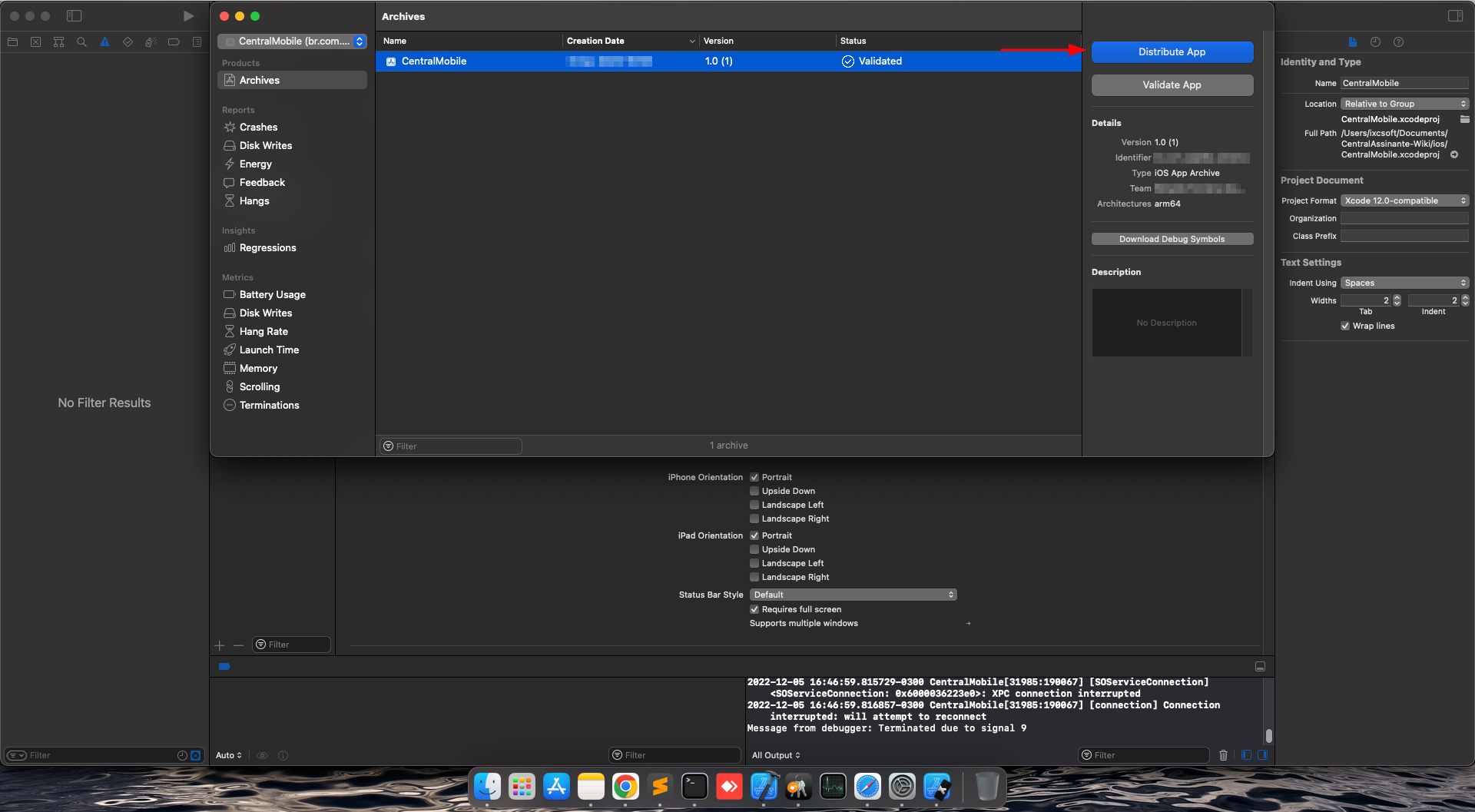Viewport: 1475px width, 812px height.
Task: Choose project location folder icon
Action: [x=1464, y=119]
